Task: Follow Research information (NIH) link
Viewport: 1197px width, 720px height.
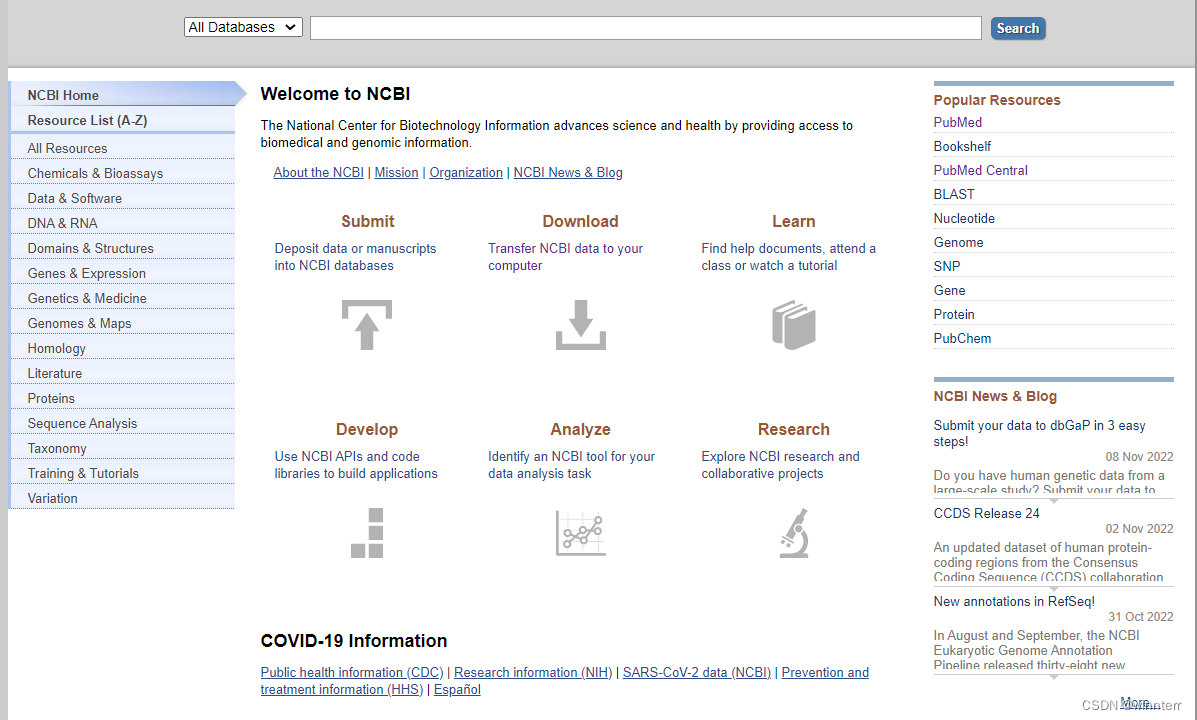Action: click(533, 672)
